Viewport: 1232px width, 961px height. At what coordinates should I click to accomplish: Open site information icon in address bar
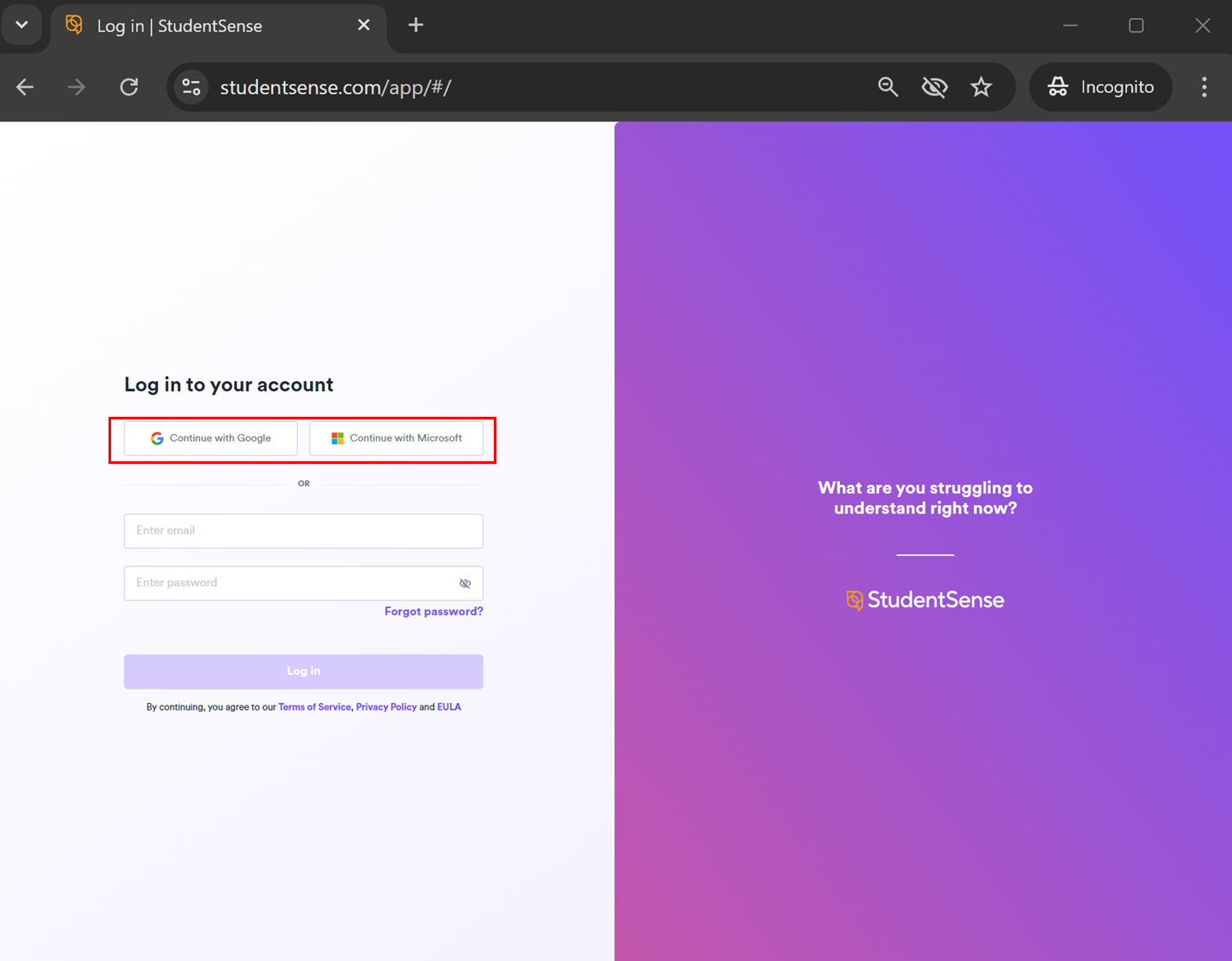(191, 87)
